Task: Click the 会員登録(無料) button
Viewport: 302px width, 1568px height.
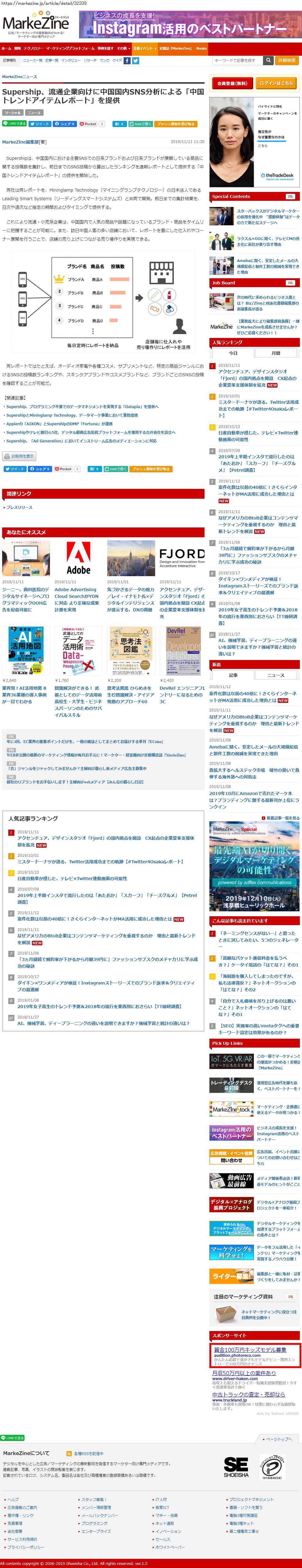Action: point(232,83)
